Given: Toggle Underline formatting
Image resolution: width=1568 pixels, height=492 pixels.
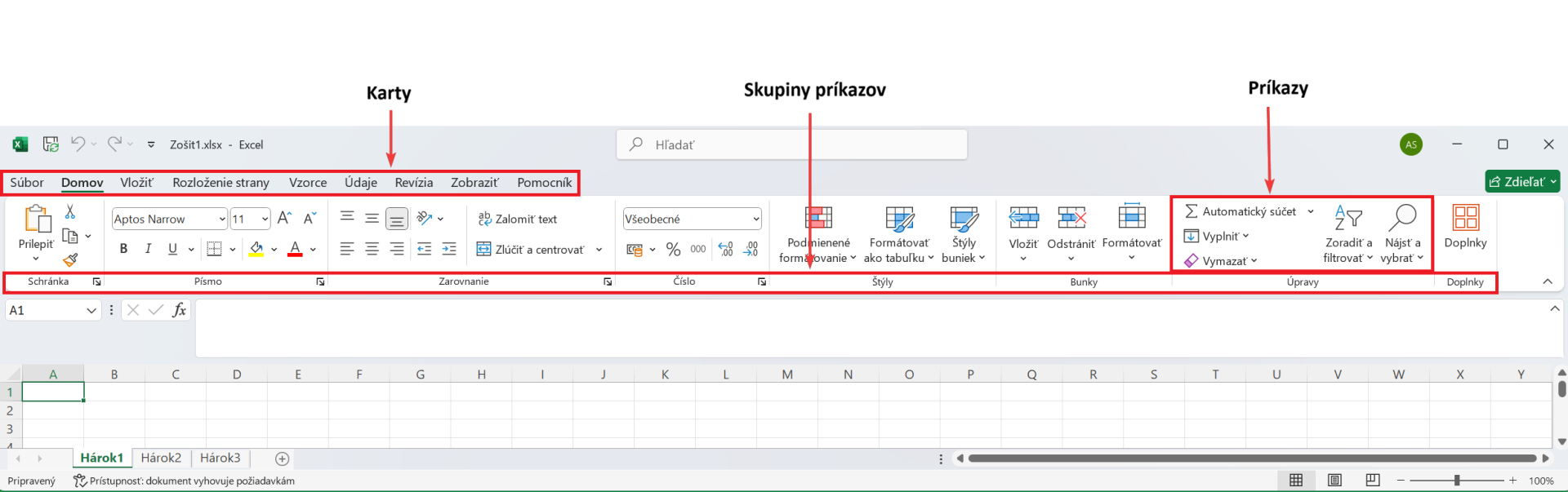Looking at the screenshot, I should (x=172, y=249).
